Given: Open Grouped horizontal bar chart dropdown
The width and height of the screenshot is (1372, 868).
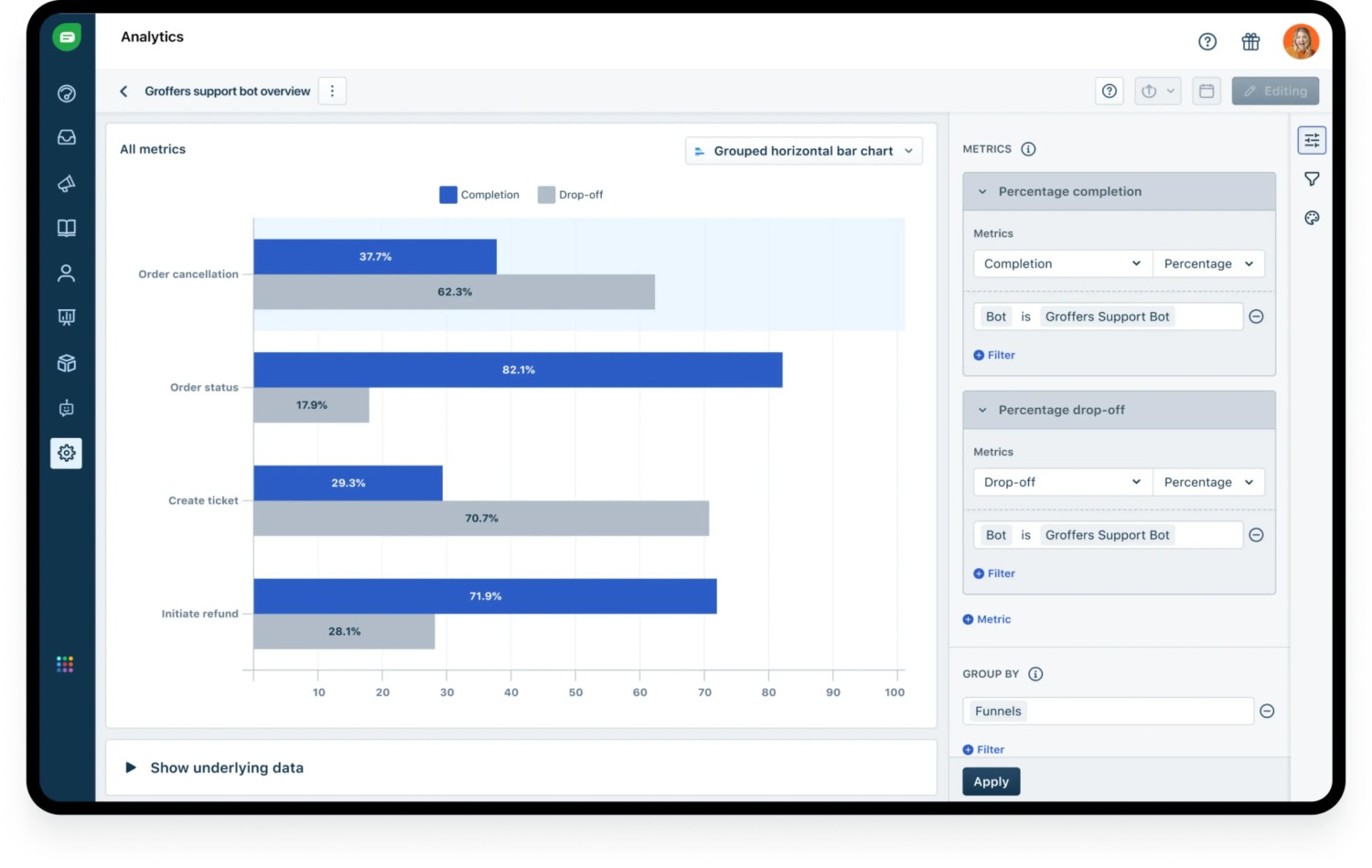Looking at the screenshot, I should pos(803,151).
